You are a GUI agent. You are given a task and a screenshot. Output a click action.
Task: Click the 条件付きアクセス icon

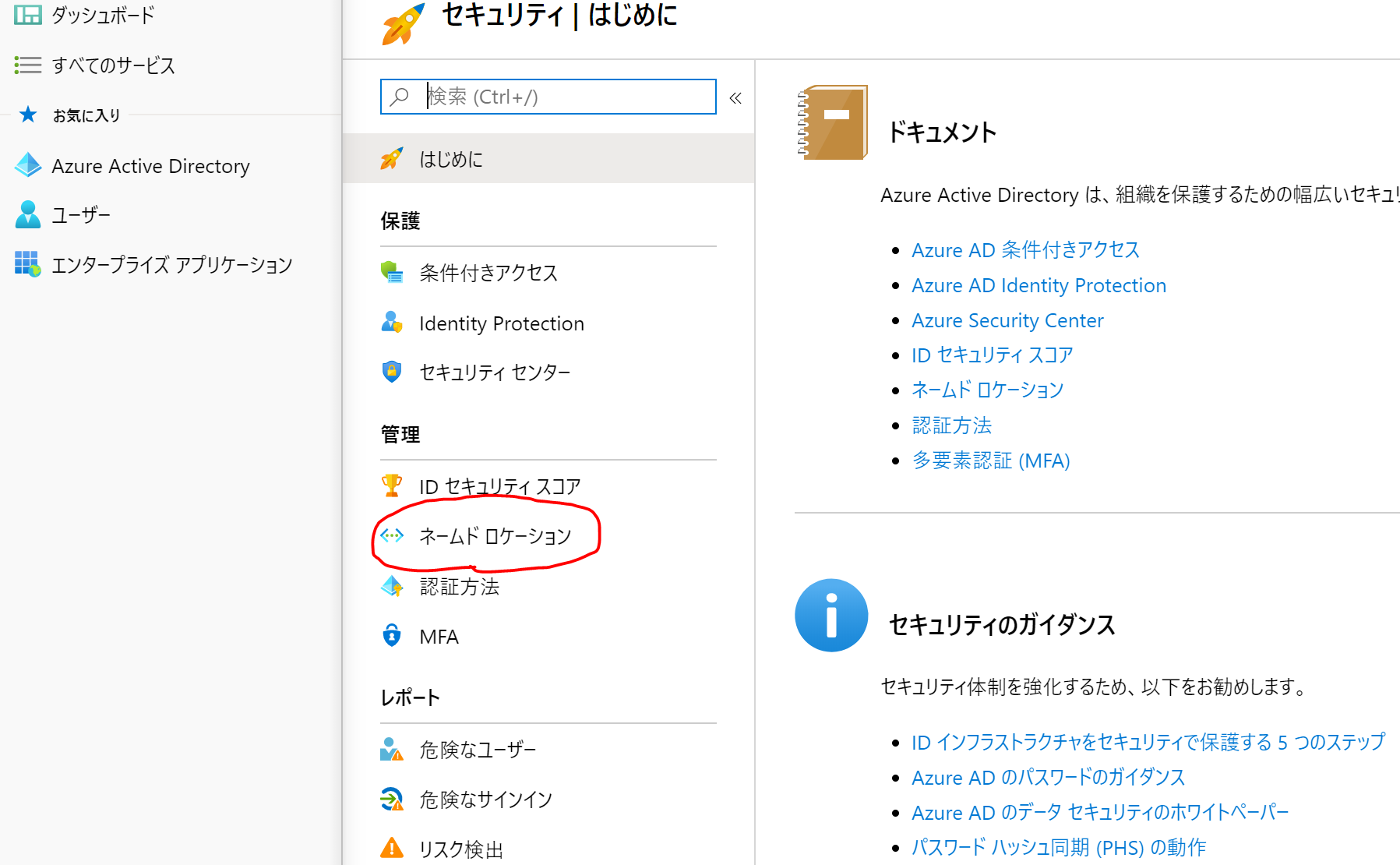392,272
